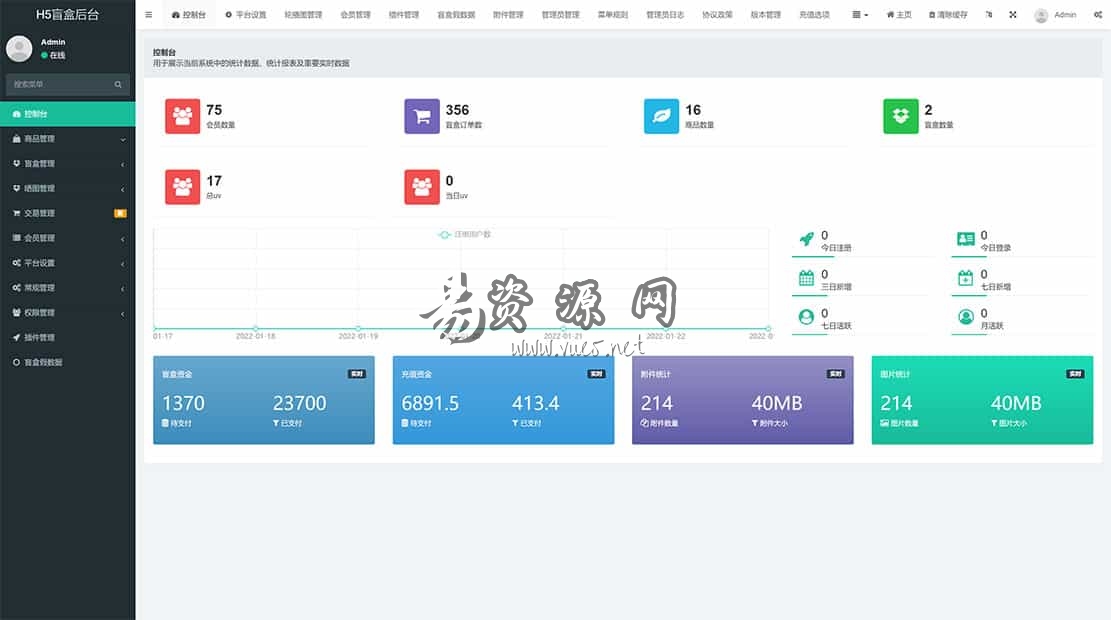Focus the sidebar menu search field
Screen dimensions: 1111x620
59,84
